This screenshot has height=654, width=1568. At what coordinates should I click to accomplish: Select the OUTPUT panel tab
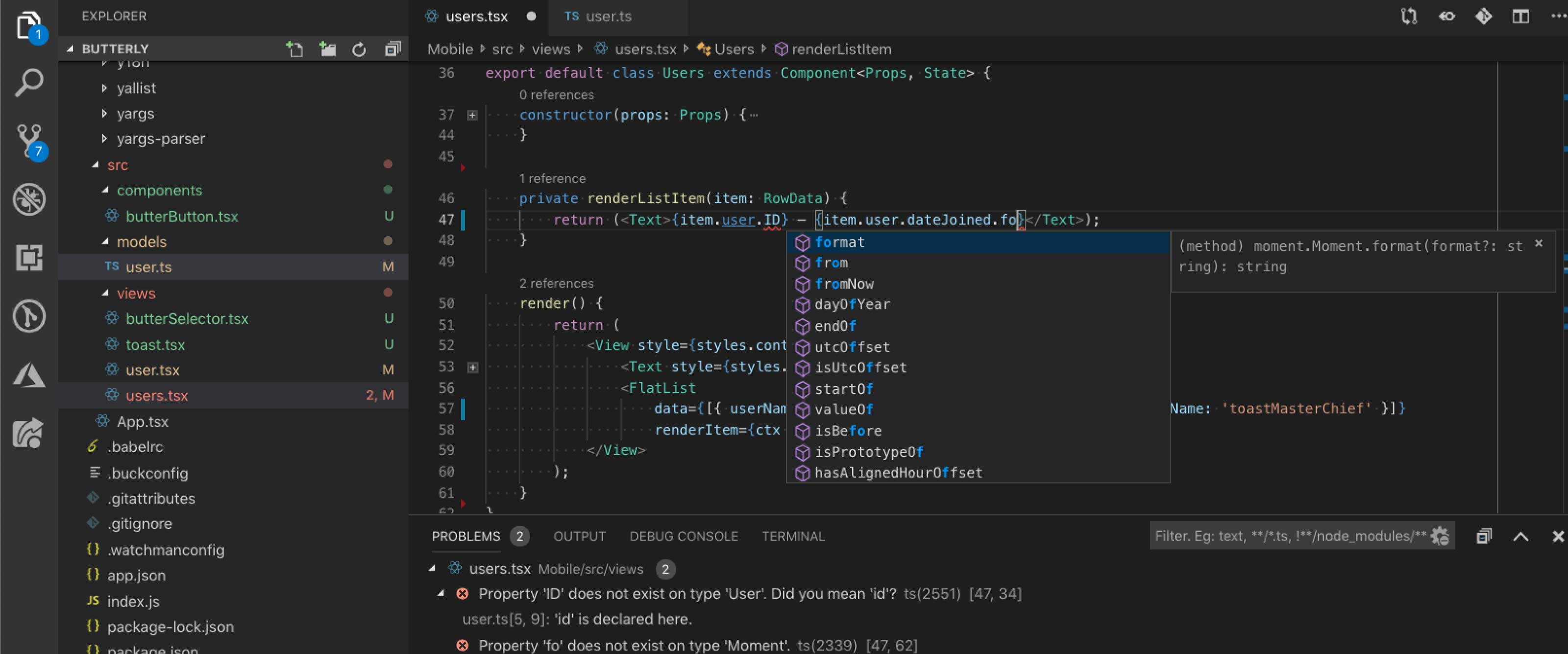click(580, 536)
